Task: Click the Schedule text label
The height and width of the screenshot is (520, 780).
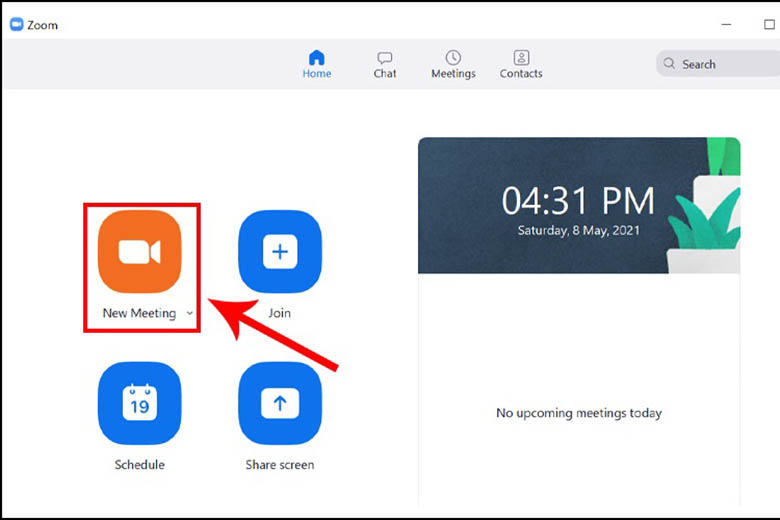Action: coord(140,465)
